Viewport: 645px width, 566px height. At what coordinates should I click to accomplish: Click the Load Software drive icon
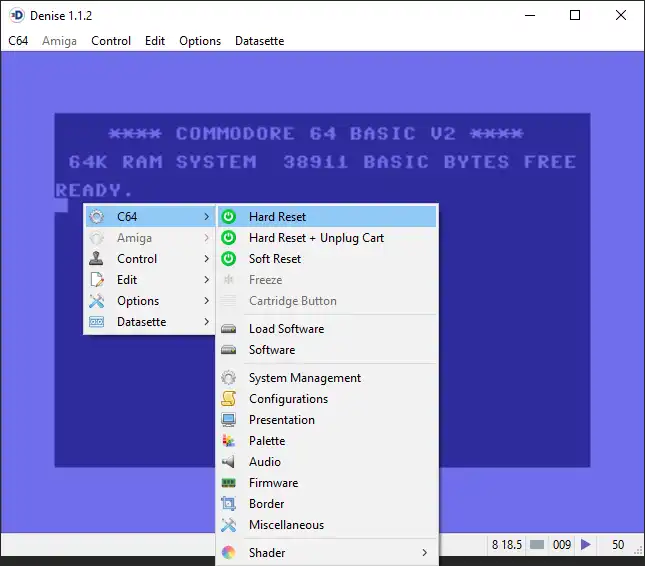228,329
